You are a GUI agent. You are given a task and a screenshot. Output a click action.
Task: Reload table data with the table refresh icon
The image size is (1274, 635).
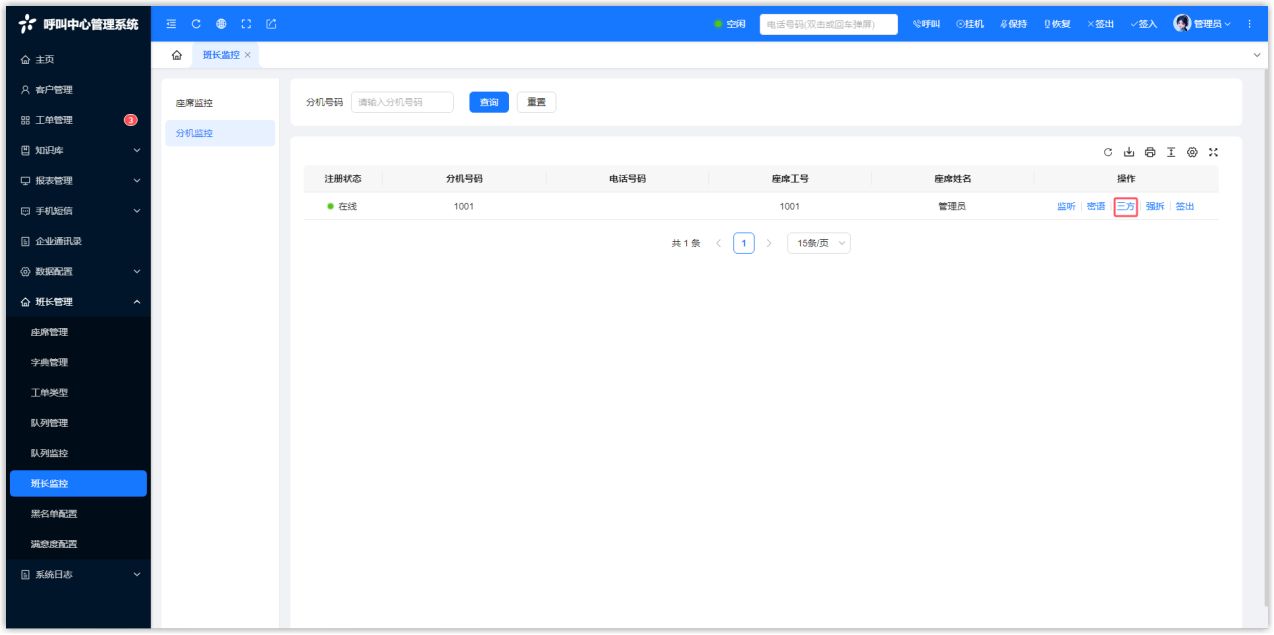tap(1108, 152)
